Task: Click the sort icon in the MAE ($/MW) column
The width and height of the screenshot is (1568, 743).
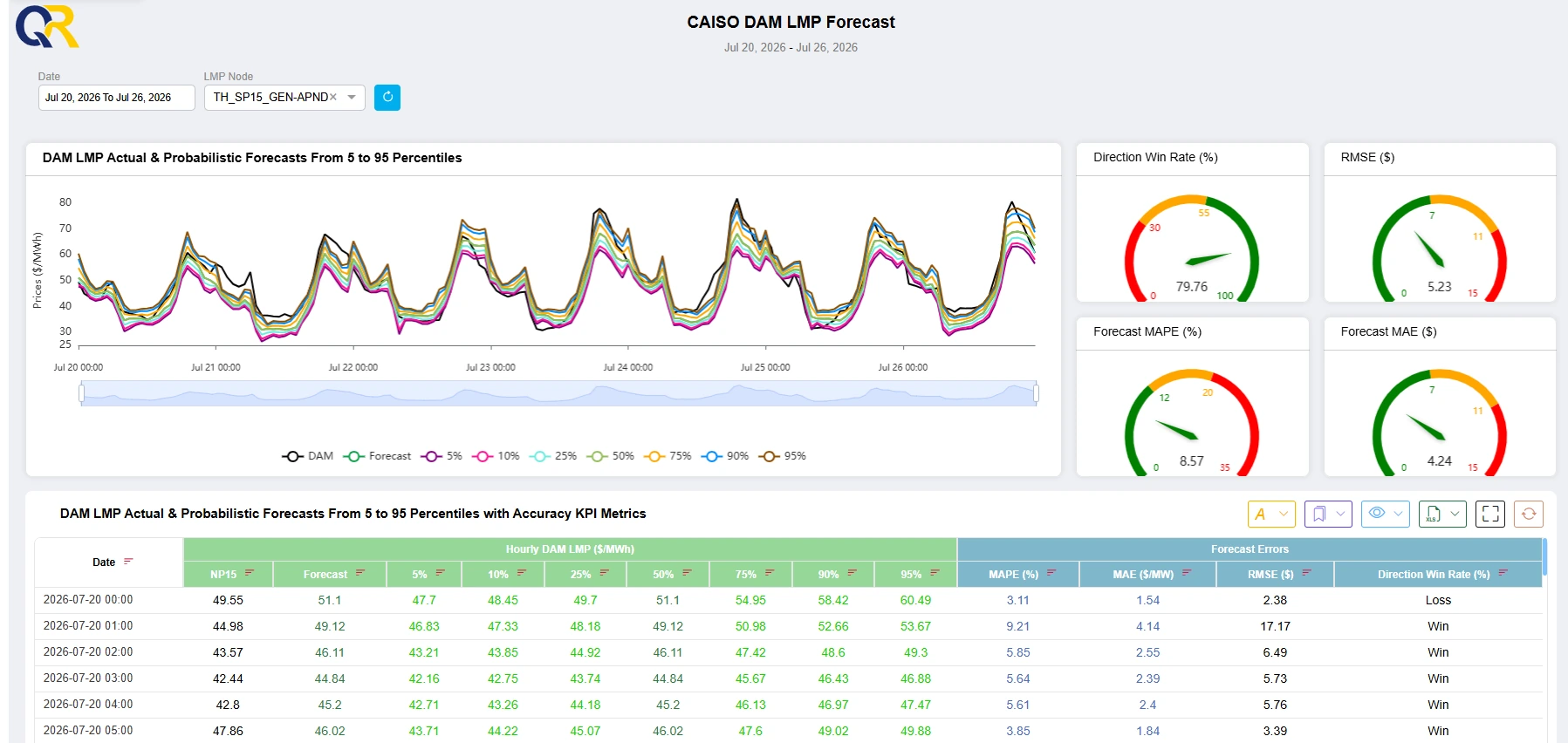Action: [1187, 574]
